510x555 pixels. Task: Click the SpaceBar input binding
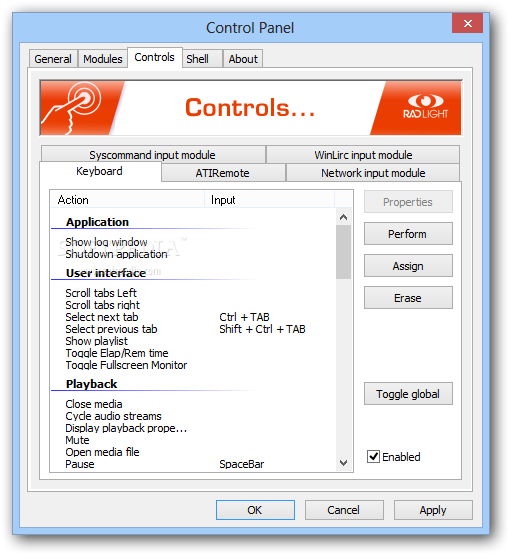(x=242, y=464)
